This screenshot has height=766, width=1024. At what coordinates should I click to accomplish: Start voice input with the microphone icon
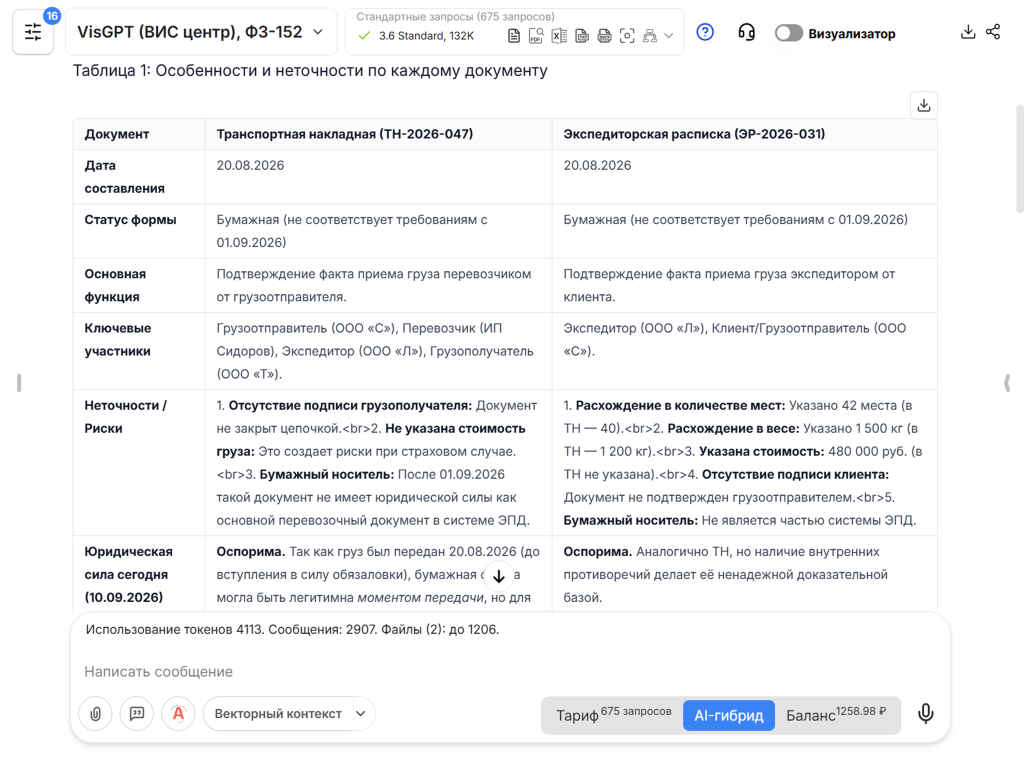coord(925,713)
